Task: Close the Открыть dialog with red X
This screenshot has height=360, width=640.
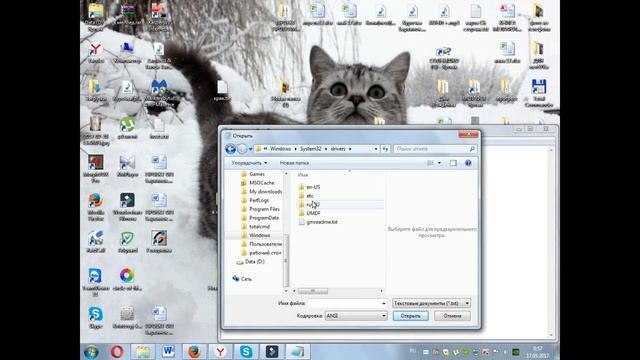Action: click(468, 134)
